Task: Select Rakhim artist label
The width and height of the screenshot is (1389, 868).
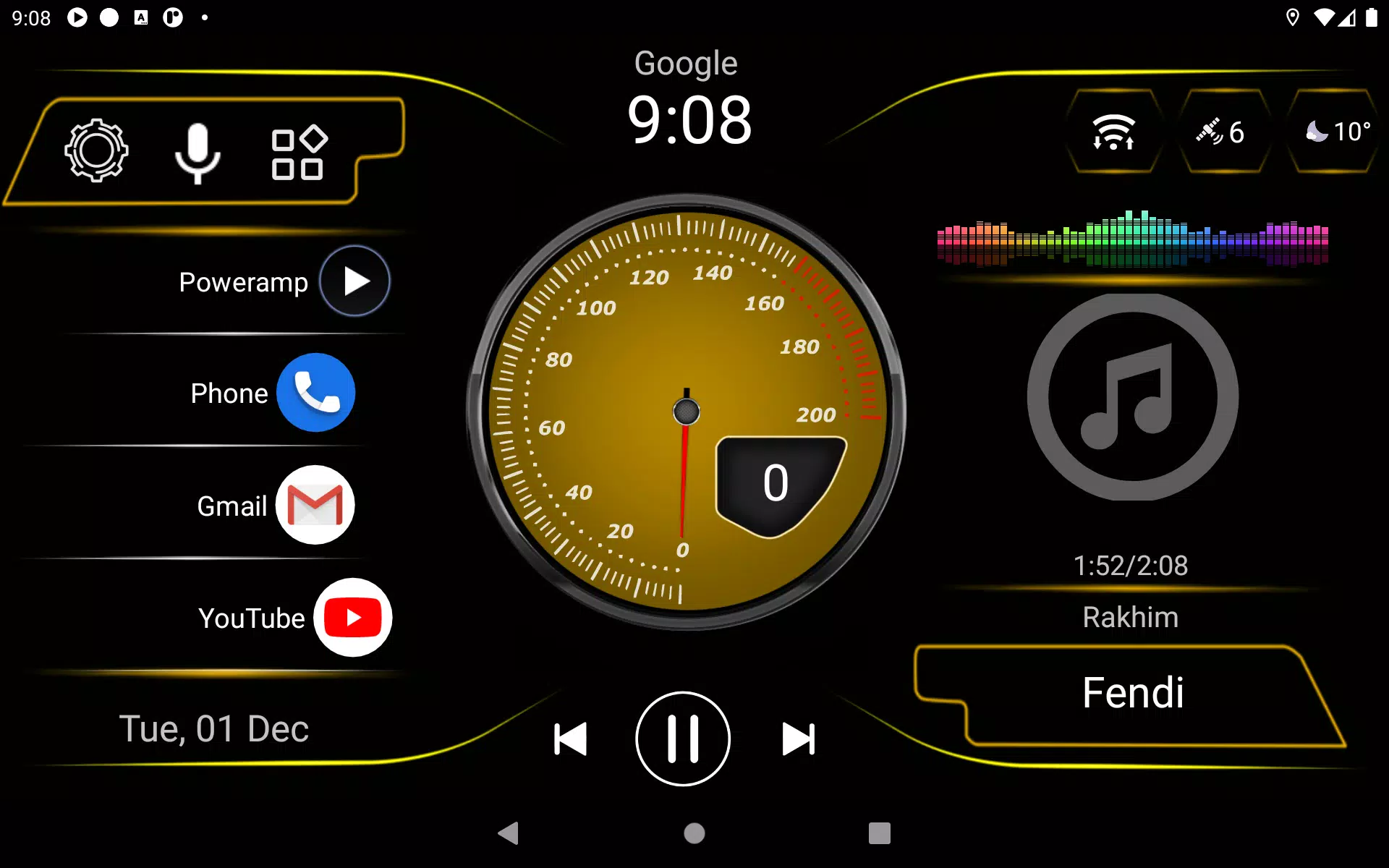Action: (x=1131, y=614)
